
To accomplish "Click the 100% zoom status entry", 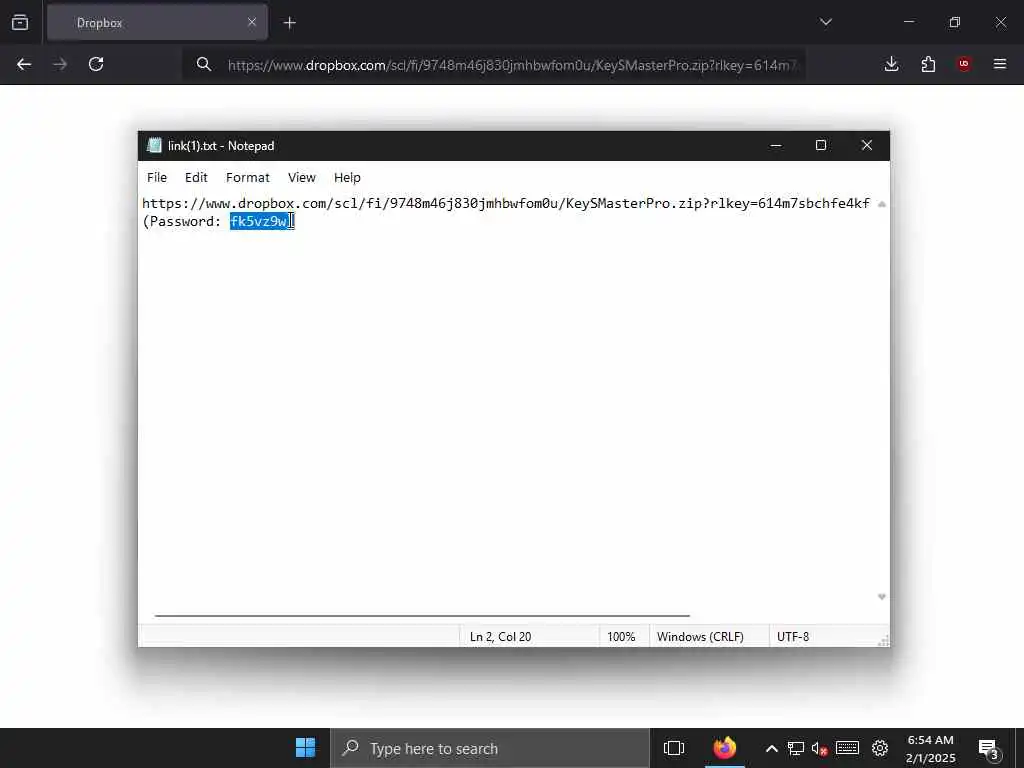I will [x=621, y=637].
